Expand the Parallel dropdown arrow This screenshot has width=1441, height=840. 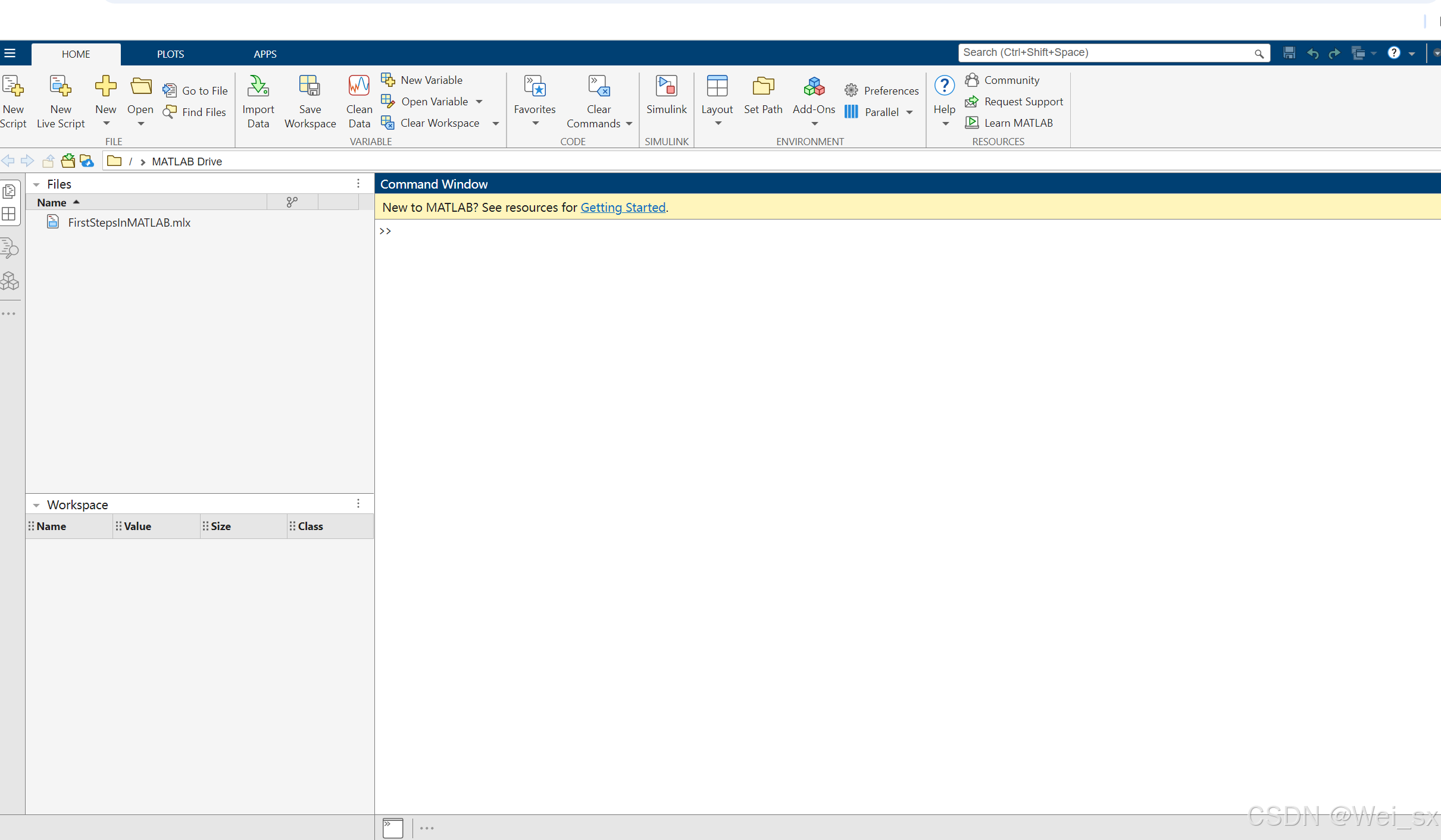coord(909,112)
